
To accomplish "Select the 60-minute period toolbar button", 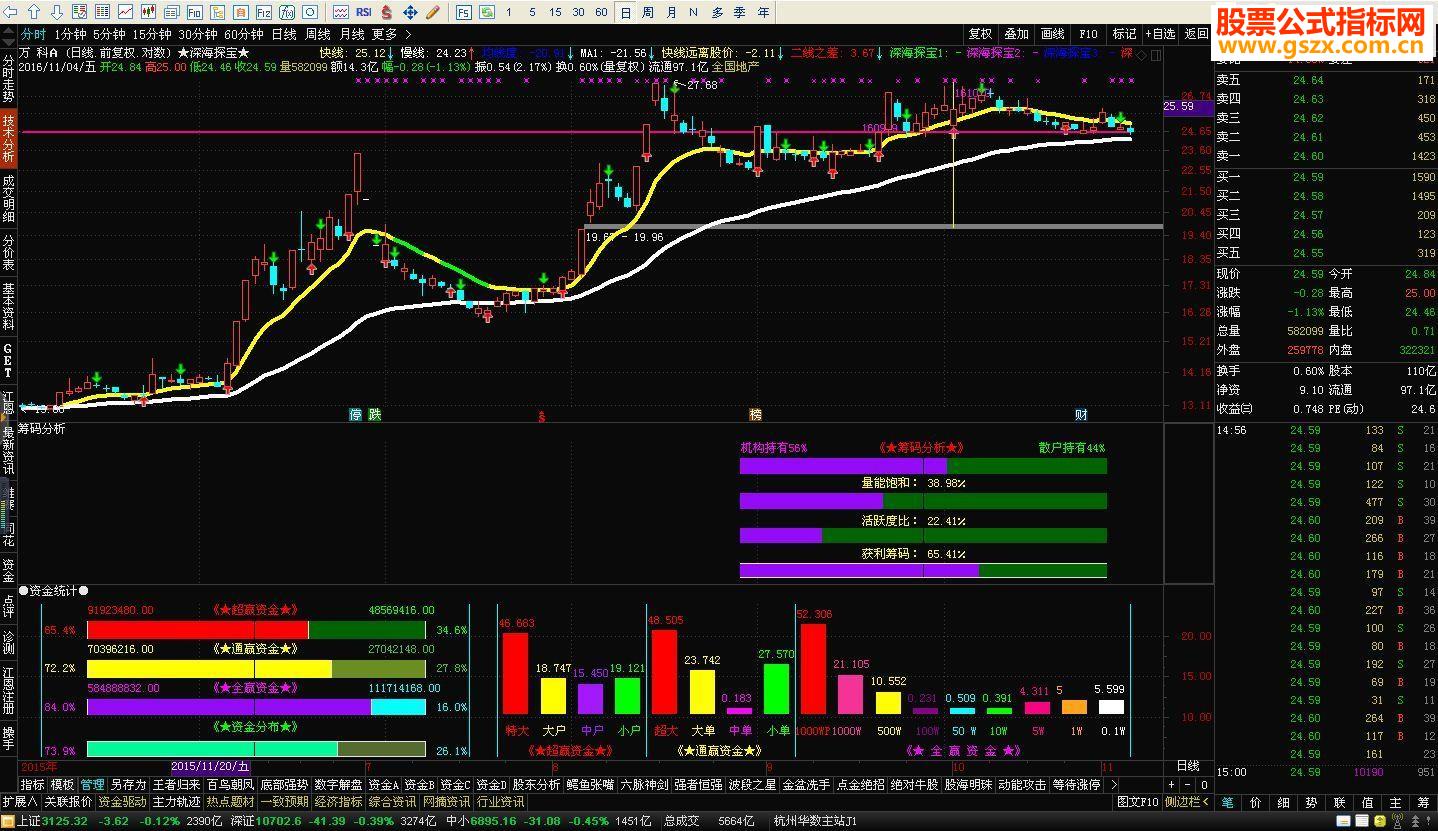I will point(600,12).
